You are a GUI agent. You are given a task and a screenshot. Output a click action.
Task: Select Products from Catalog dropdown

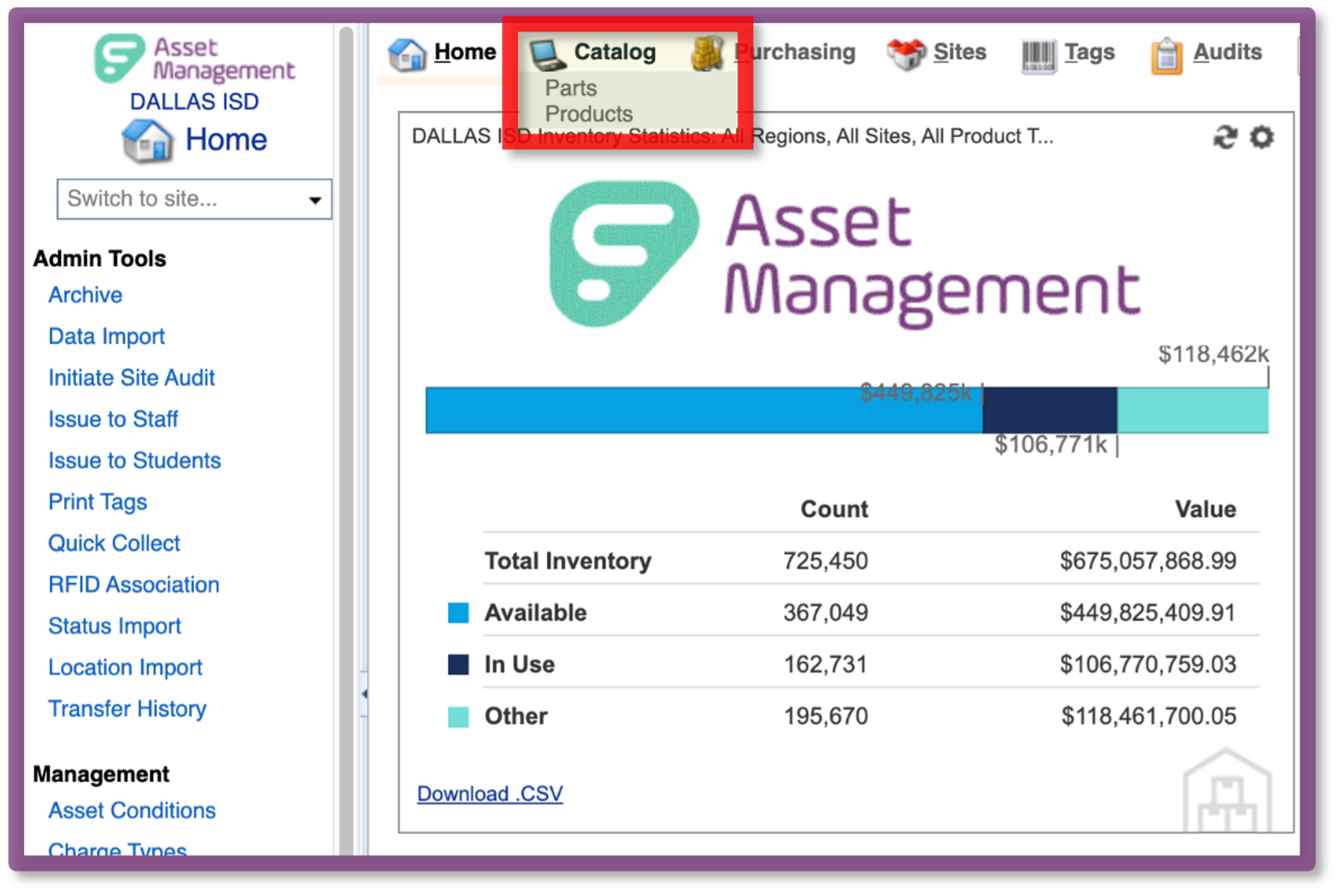click(x=589, y=114)
